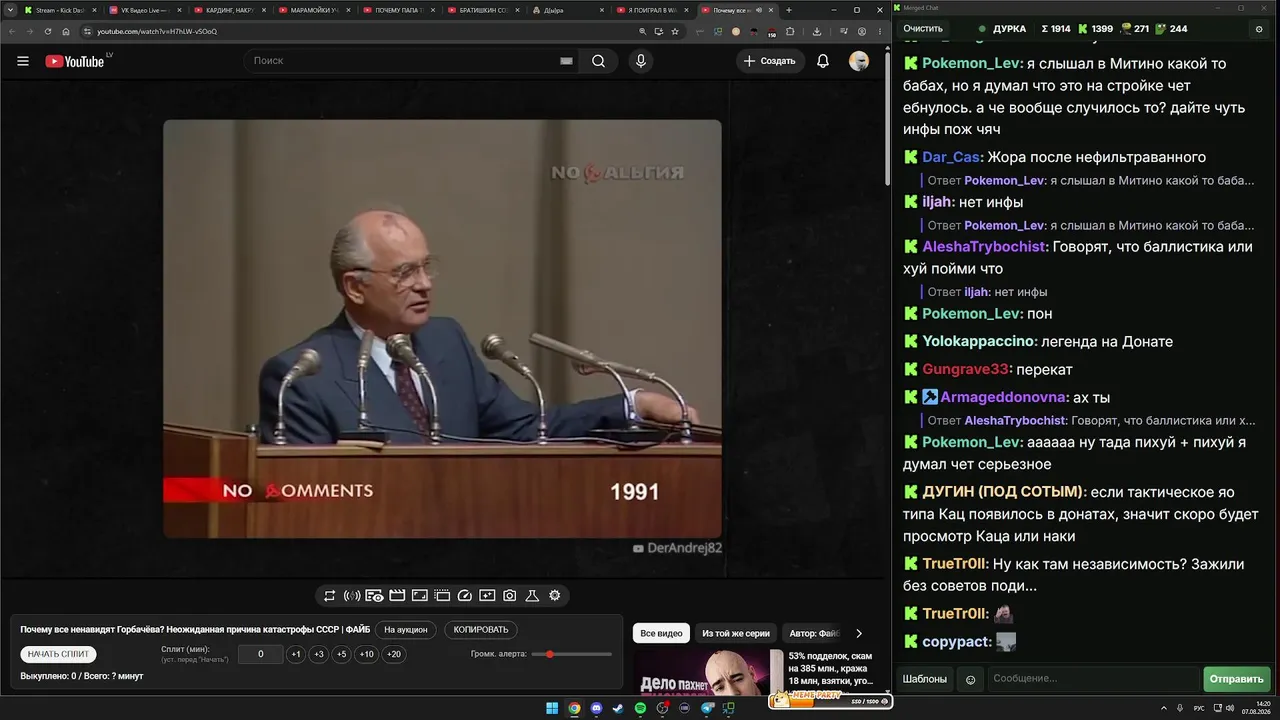Open Steam from the taskbar
The image size is (1280, 720).
coord(619,709)
